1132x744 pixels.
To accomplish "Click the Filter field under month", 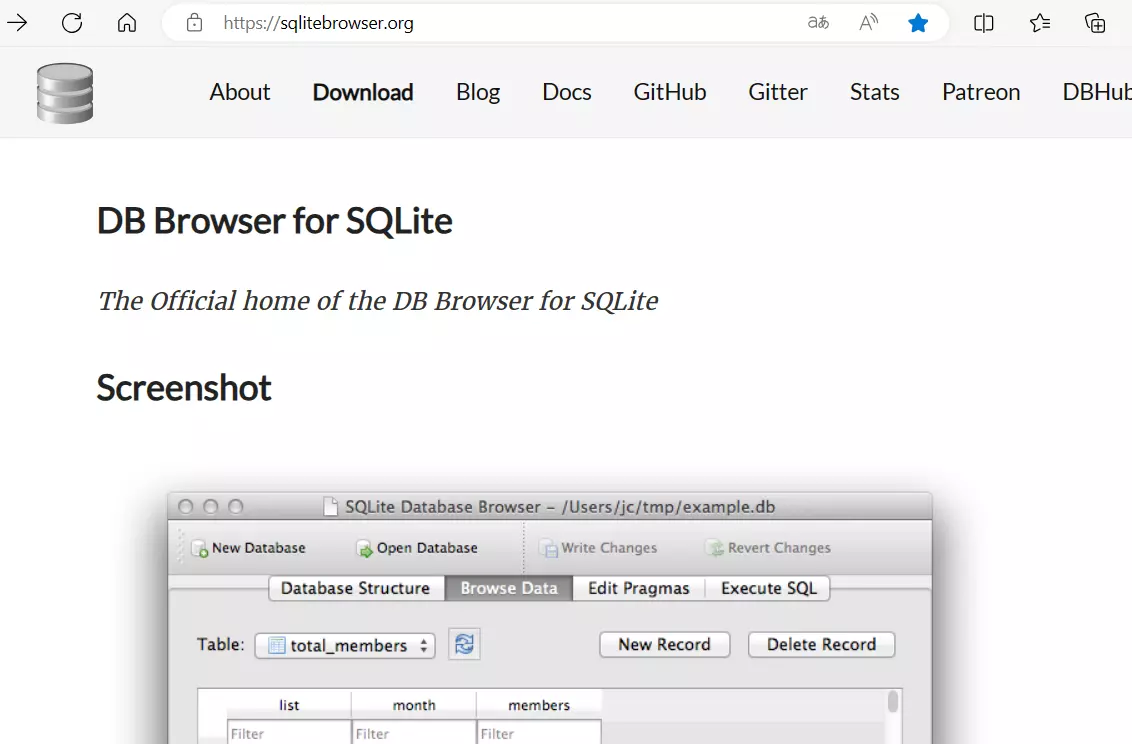I will pos(414,732).
